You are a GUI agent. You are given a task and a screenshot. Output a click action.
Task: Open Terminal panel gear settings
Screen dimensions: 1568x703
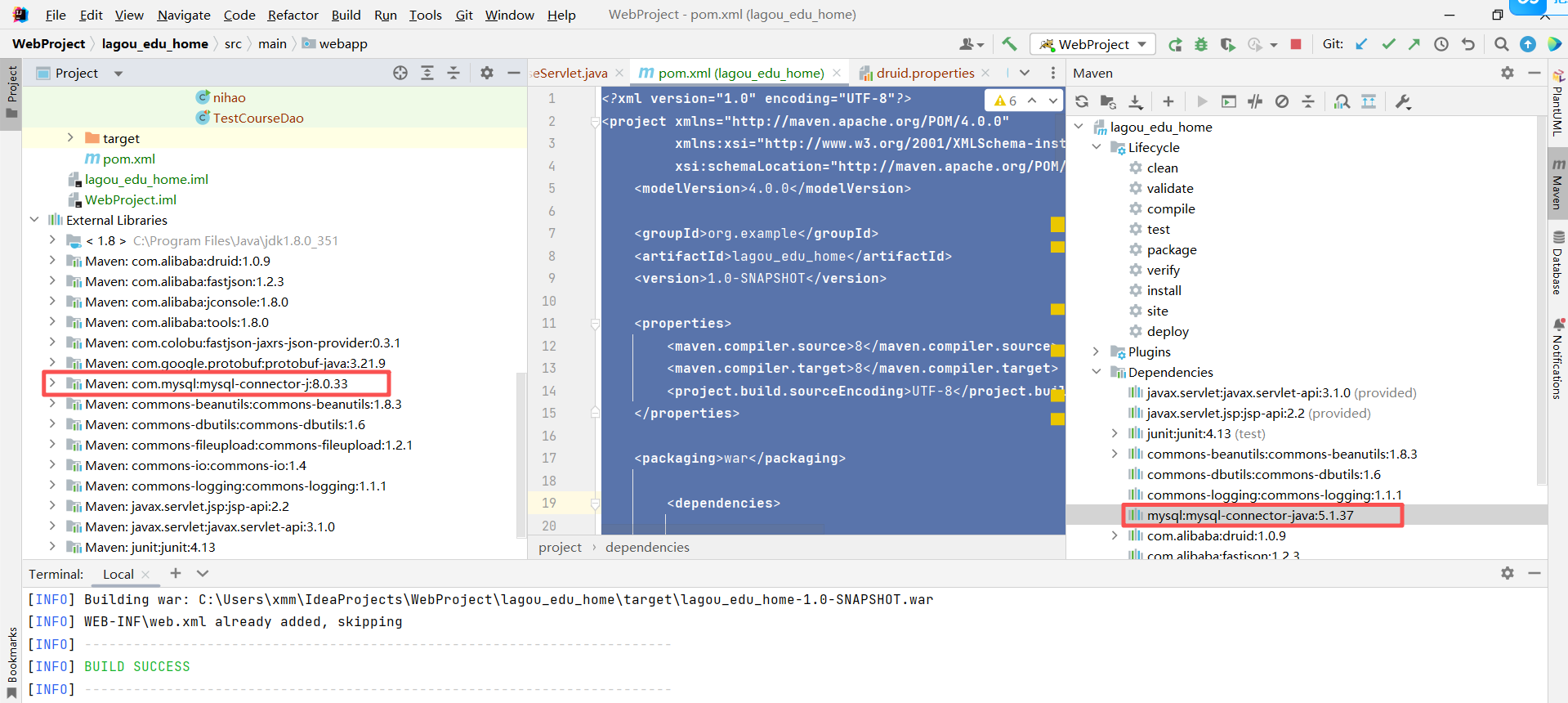click(x=1508, y=573)
